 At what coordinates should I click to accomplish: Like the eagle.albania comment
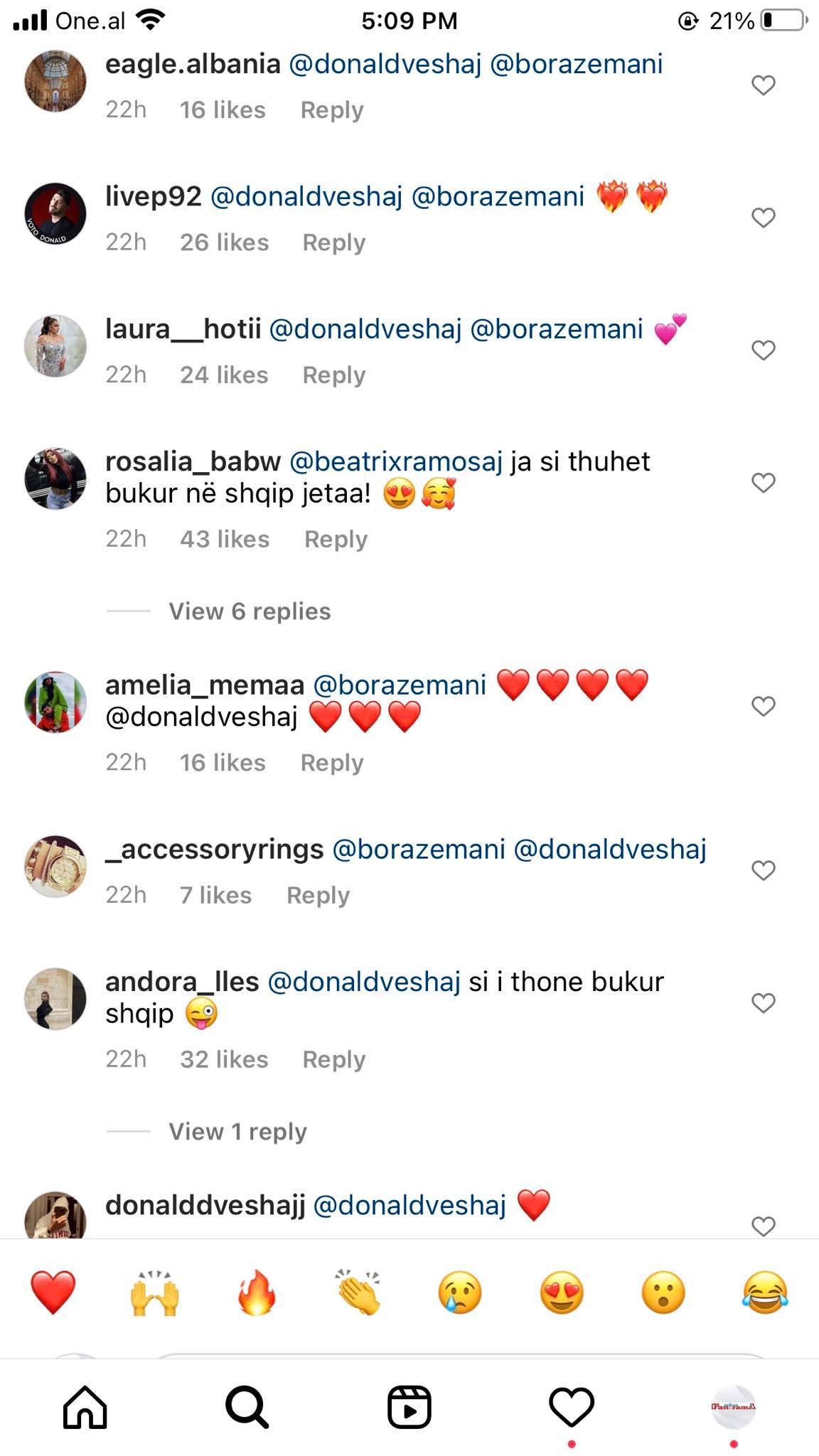(x=763, y=85)
